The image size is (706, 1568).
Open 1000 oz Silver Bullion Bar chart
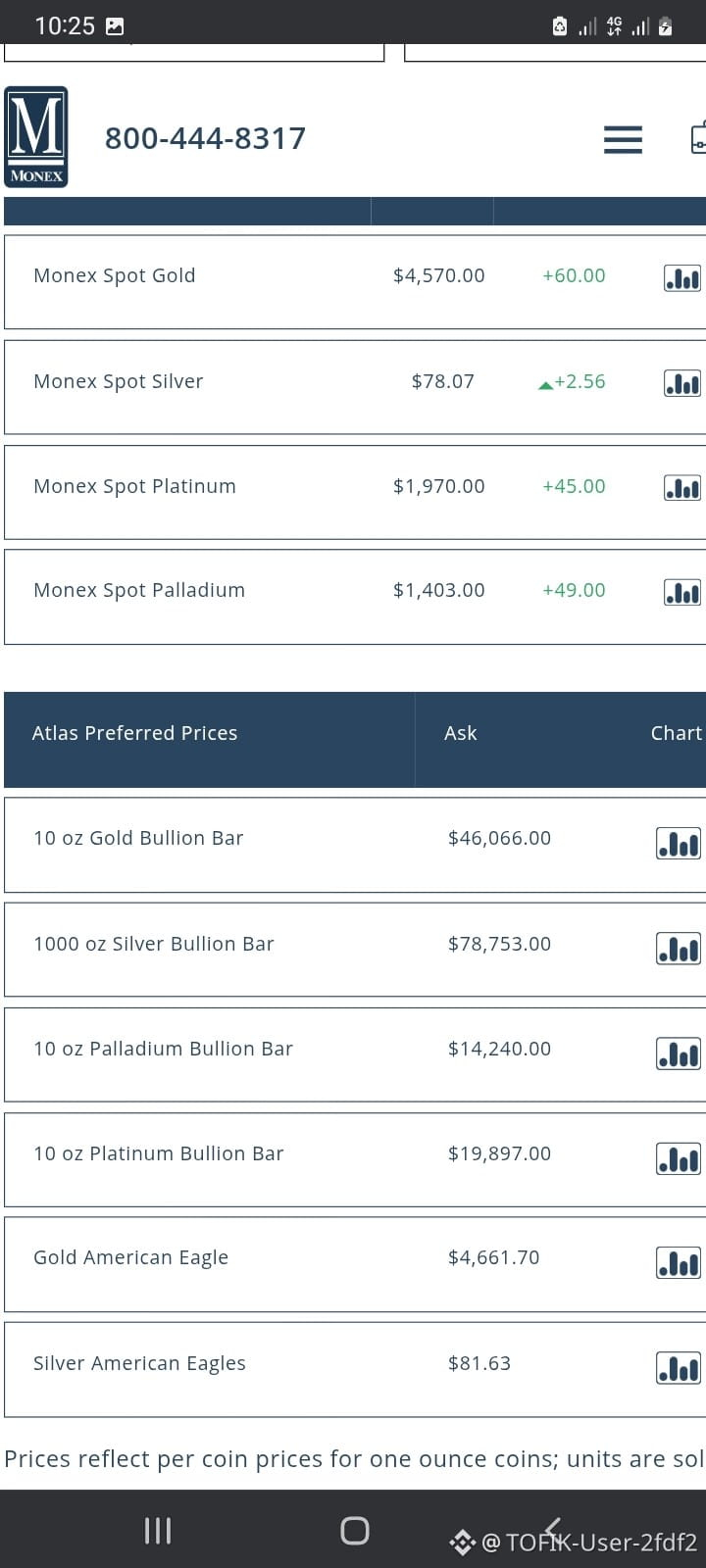pos(679,948)
